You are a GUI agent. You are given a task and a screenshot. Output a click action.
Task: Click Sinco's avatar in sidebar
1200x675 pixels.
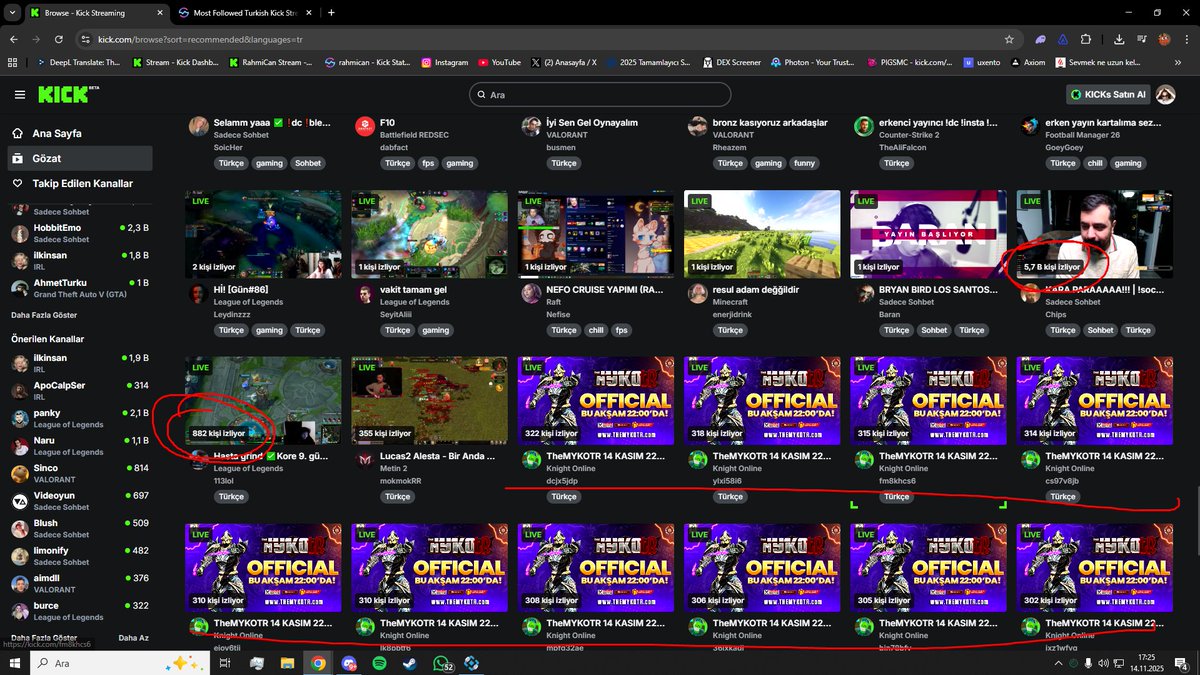20,473
